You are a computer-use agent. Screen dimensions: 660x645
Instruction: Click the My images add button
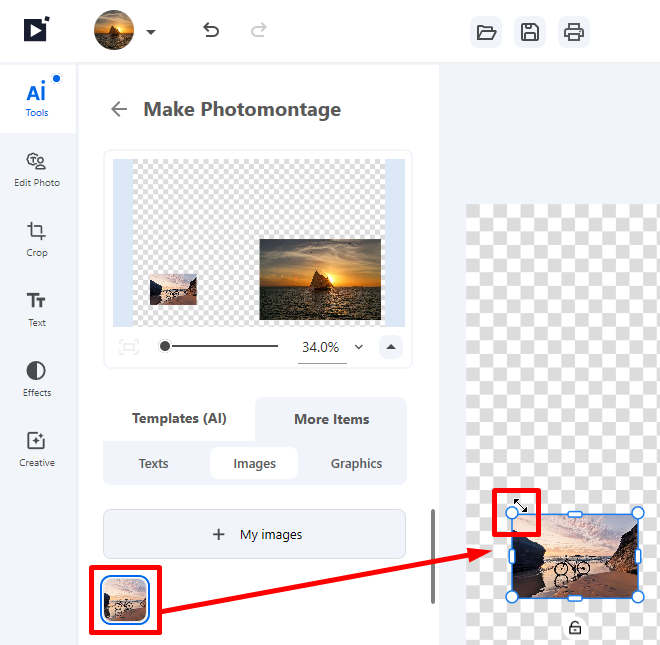(x=255, y=534)
